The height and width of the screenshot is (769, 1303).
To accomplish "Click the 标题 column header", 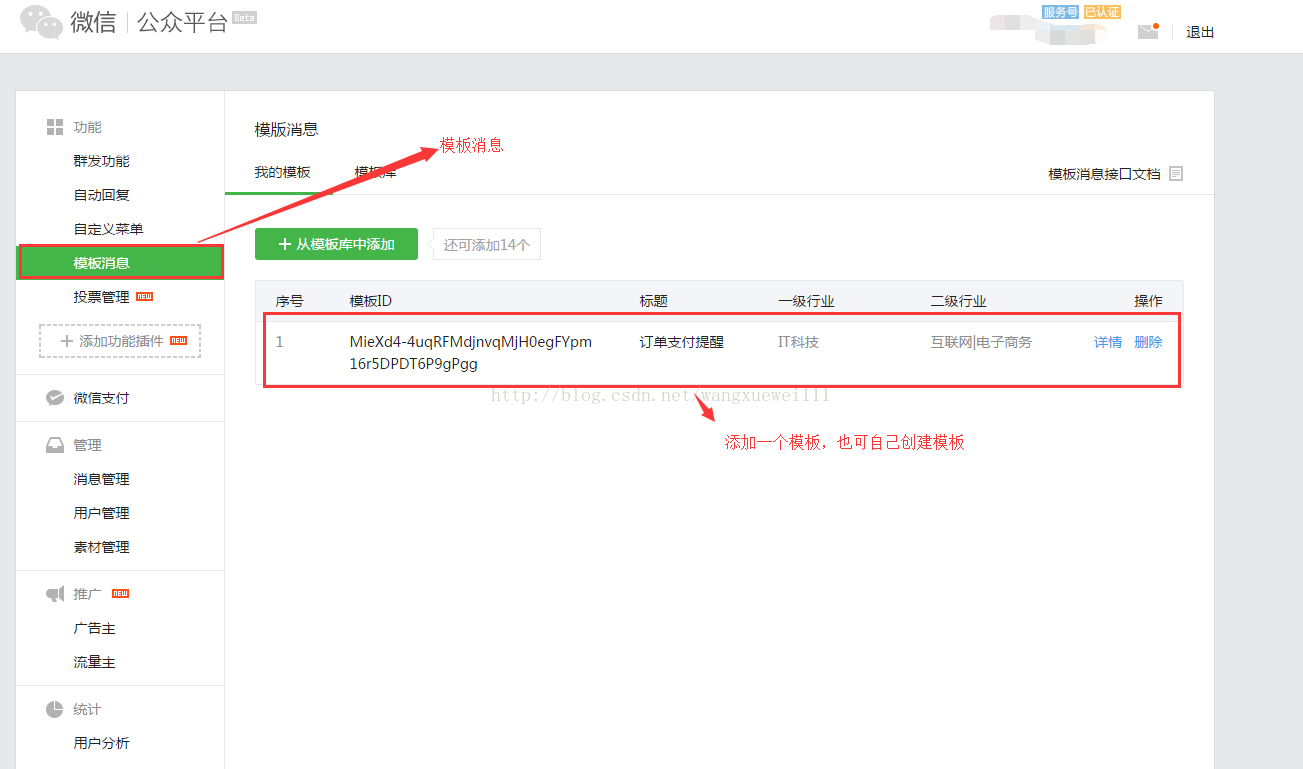I will (x=654, y=301).
